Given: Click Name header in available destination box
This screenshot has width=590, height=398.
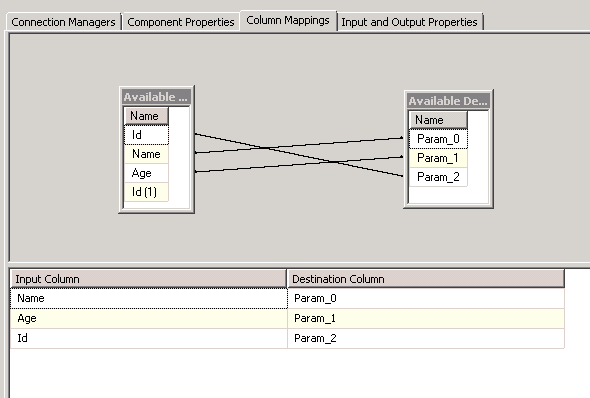Looking at the screenshot, I should pos(438,120).
